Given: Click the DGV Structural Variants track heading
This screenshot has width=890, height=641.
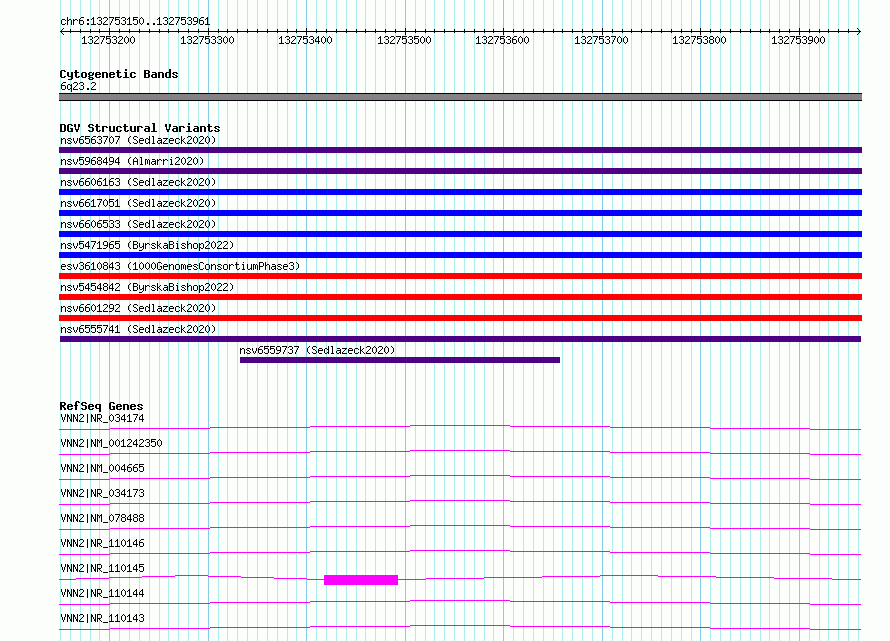Looking at the screenshot, I should [x=140, y=128].
